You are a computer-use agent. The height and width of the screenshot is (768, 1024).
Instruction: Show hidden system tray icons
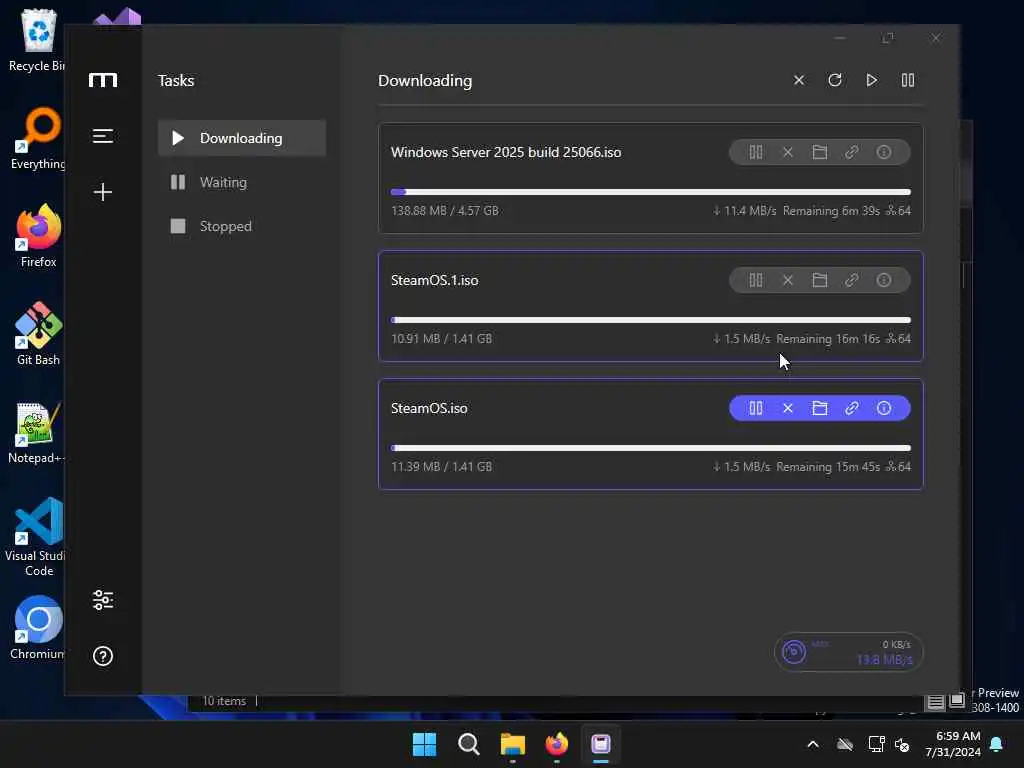(x=813, y=744)
